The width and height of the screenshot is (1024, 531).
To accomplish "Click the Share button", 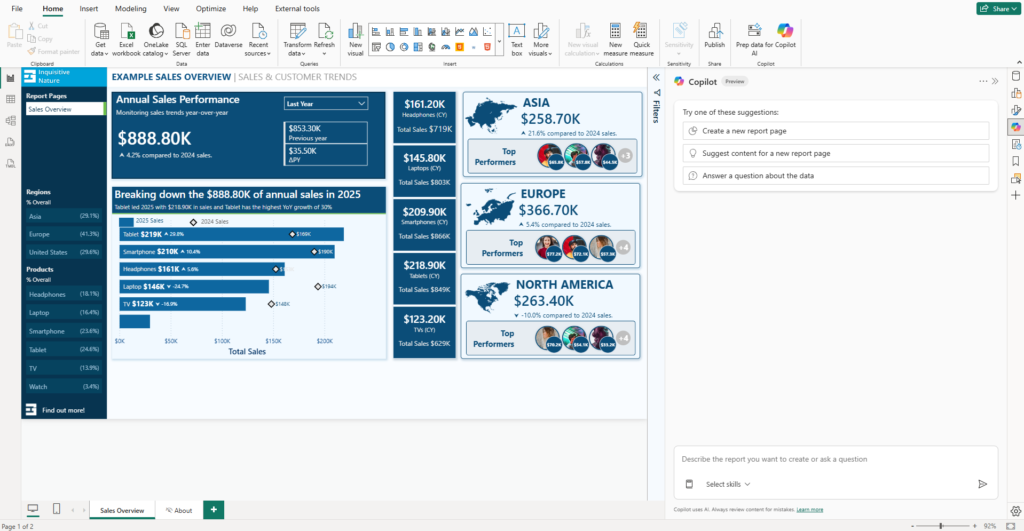I will click(998, 8).
